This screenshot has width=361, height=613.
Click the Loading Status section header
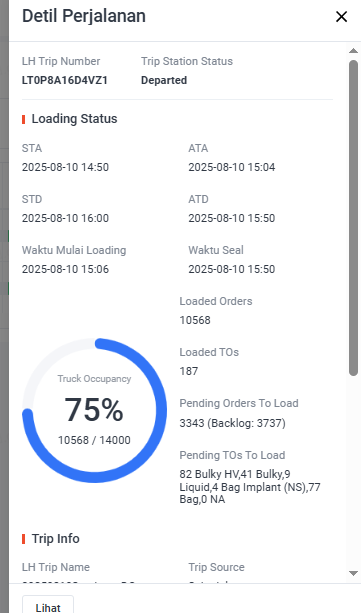point(74,119)
